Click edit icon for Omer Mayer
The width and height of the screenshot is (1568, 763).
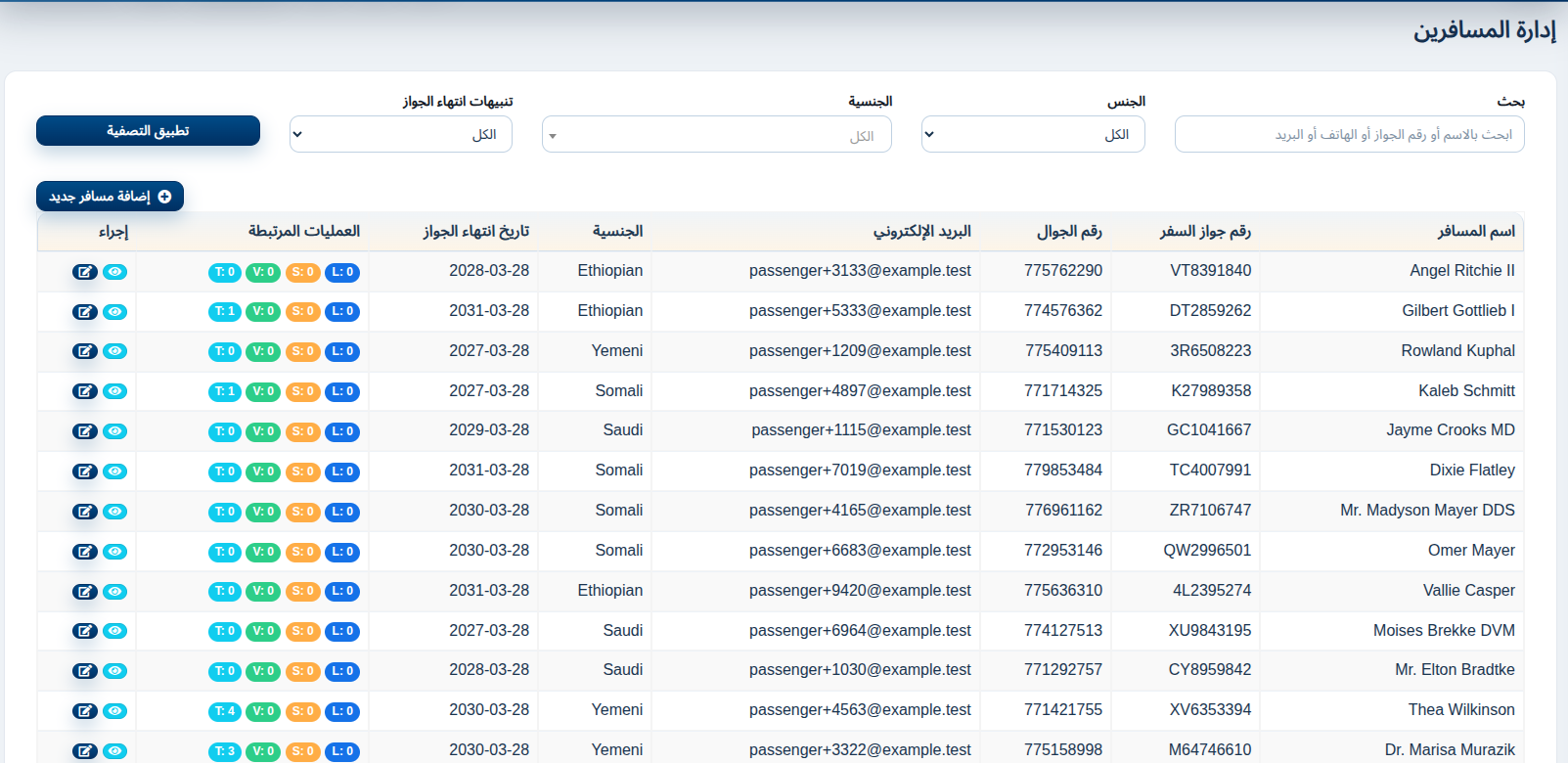[85, 552]
